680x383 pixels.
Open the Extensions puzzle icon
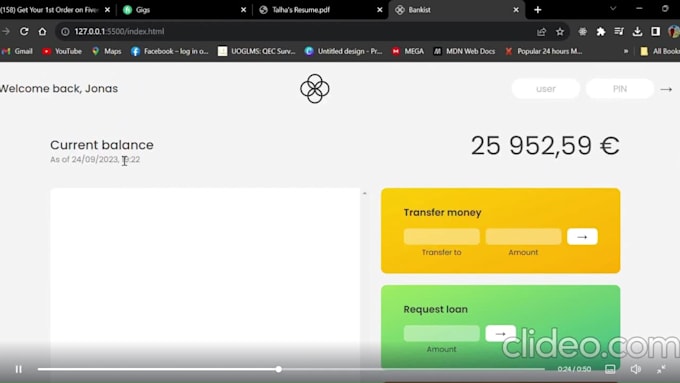(601, 31)
